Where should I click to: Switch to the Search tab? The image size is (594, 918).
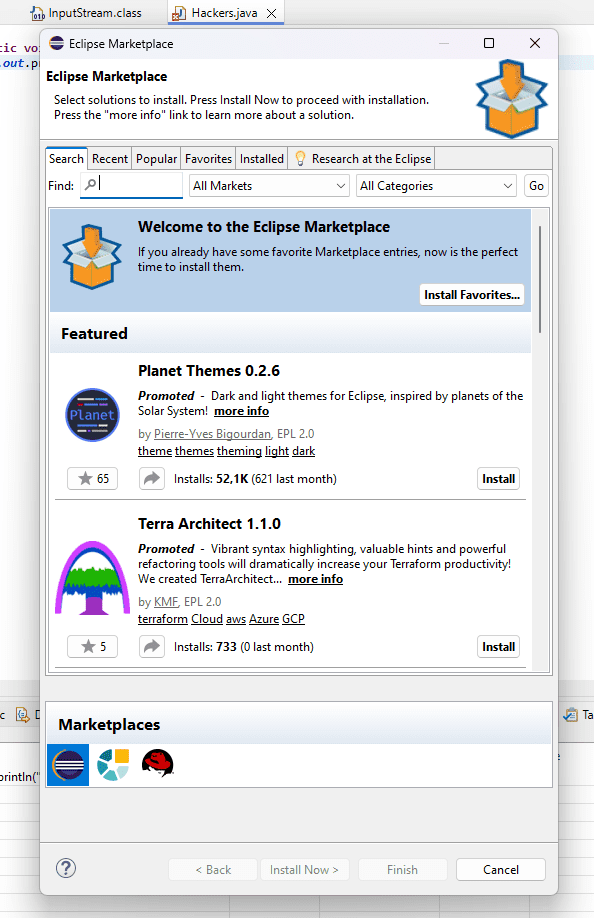[66, 159]
